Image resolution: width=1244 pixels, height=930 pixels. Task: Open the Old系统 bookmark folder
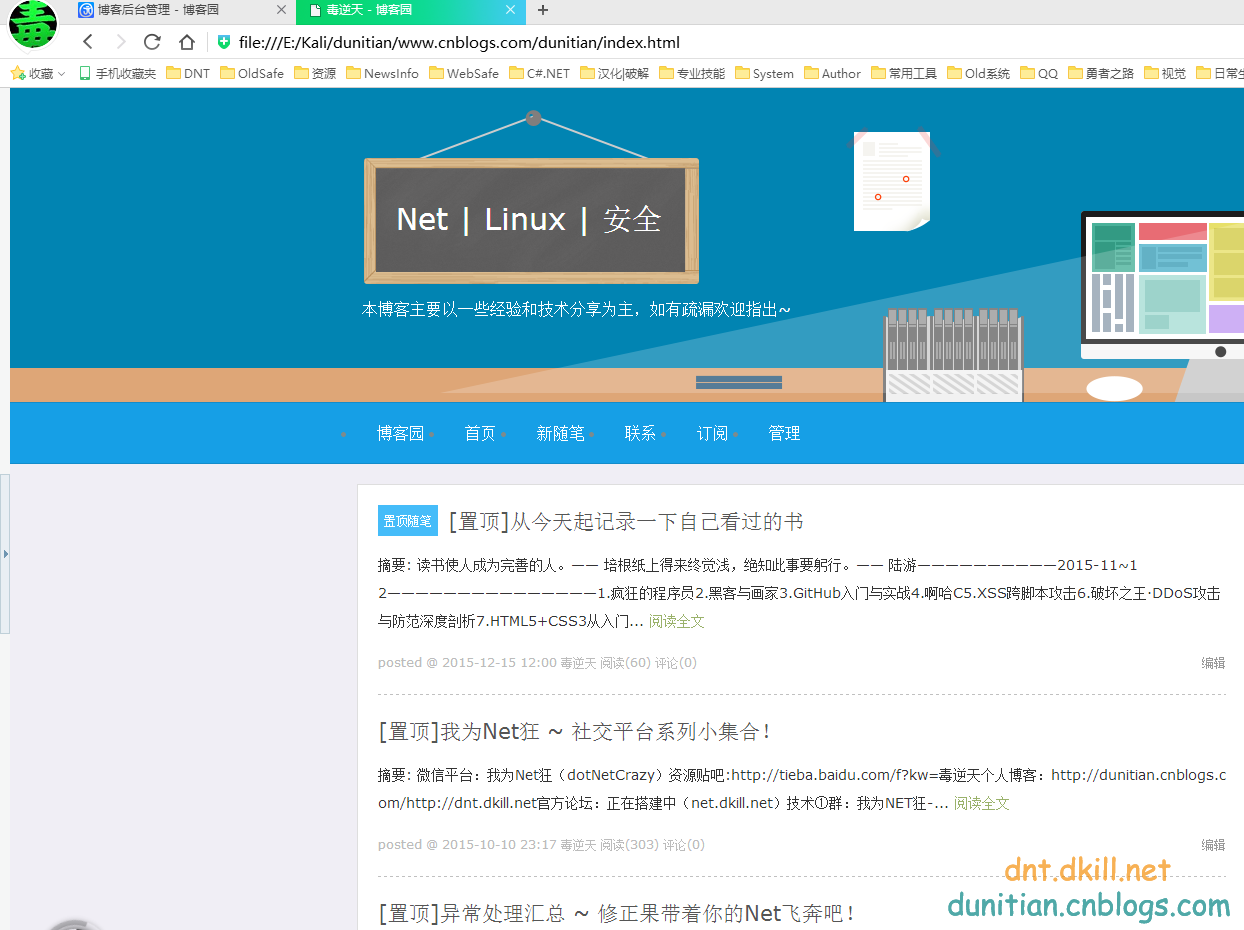click(978, 73)
